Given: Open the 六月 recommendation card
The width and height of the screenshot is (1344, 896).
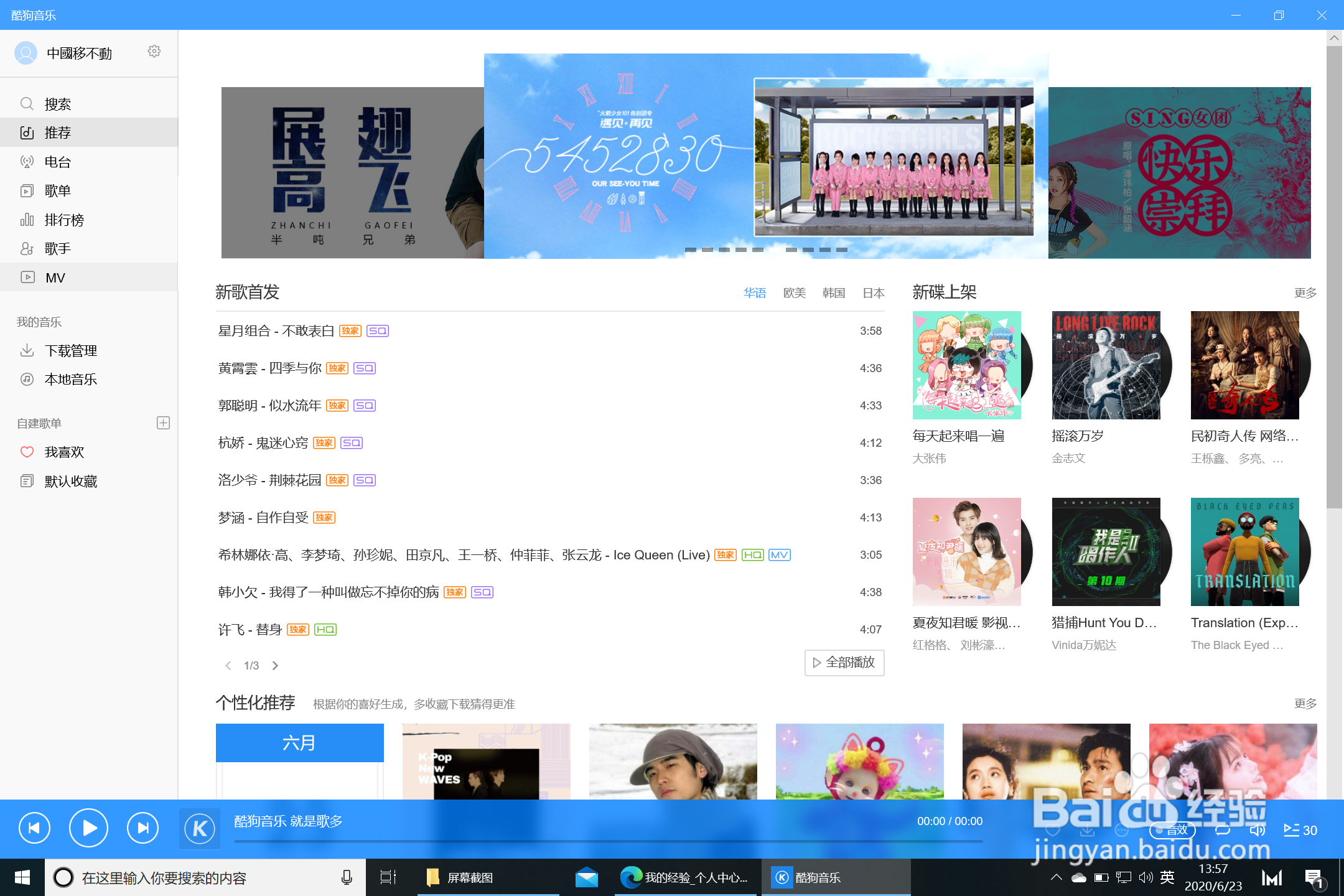Looking at the screenshot, I should pyautogui.click(x=300, y=761).
